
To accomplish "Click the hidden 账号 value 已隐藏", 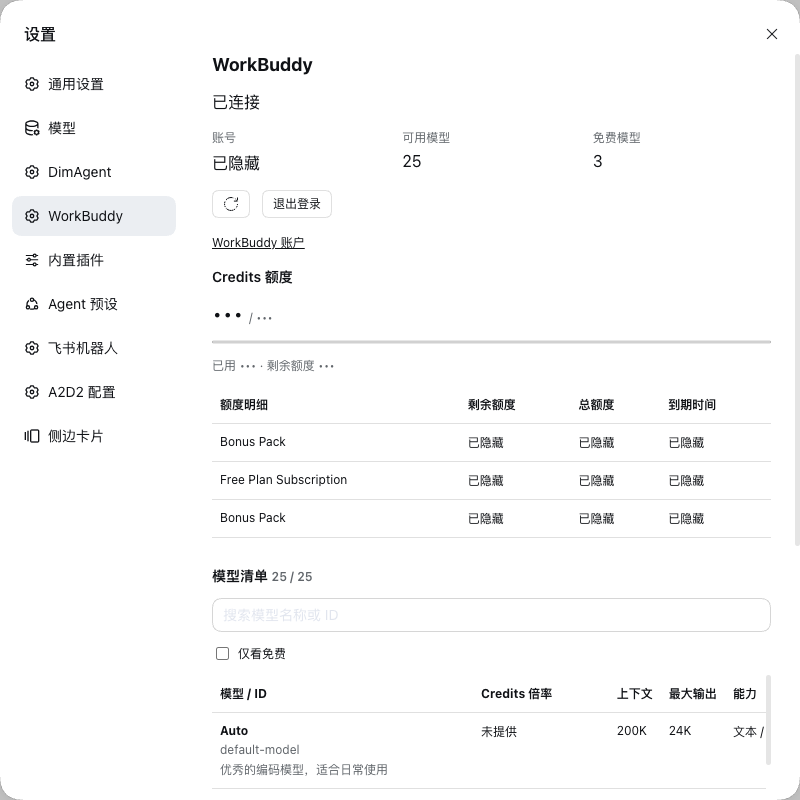I will [236, 163].
